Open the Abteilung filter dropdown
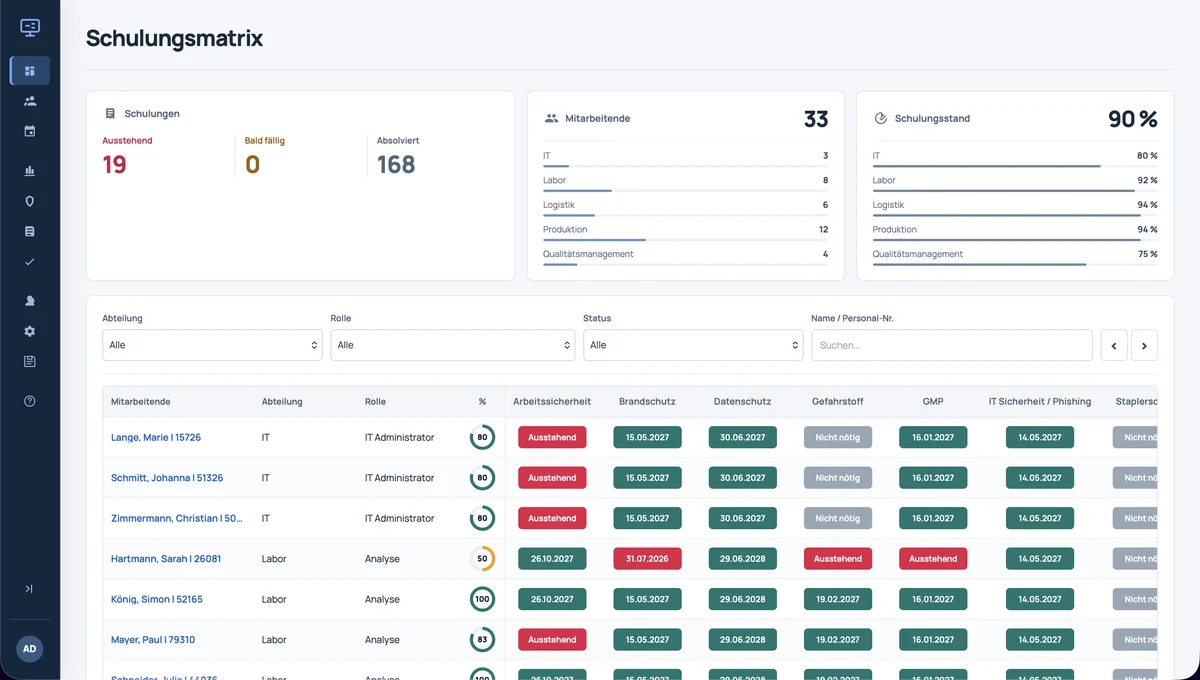The image size is (1200, 680). tap(212, 345)
